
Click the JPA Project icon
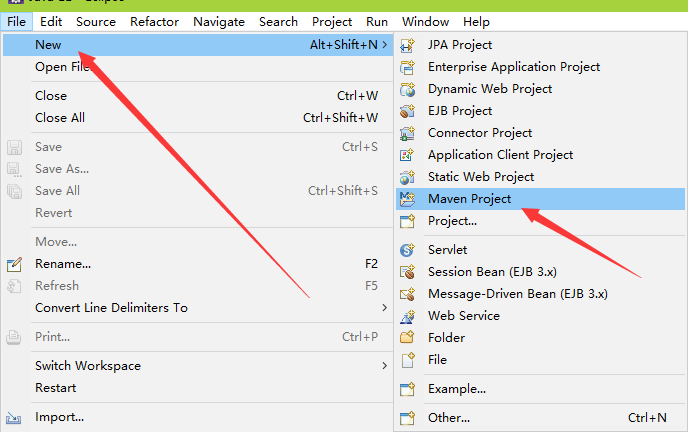coord(407,45)
